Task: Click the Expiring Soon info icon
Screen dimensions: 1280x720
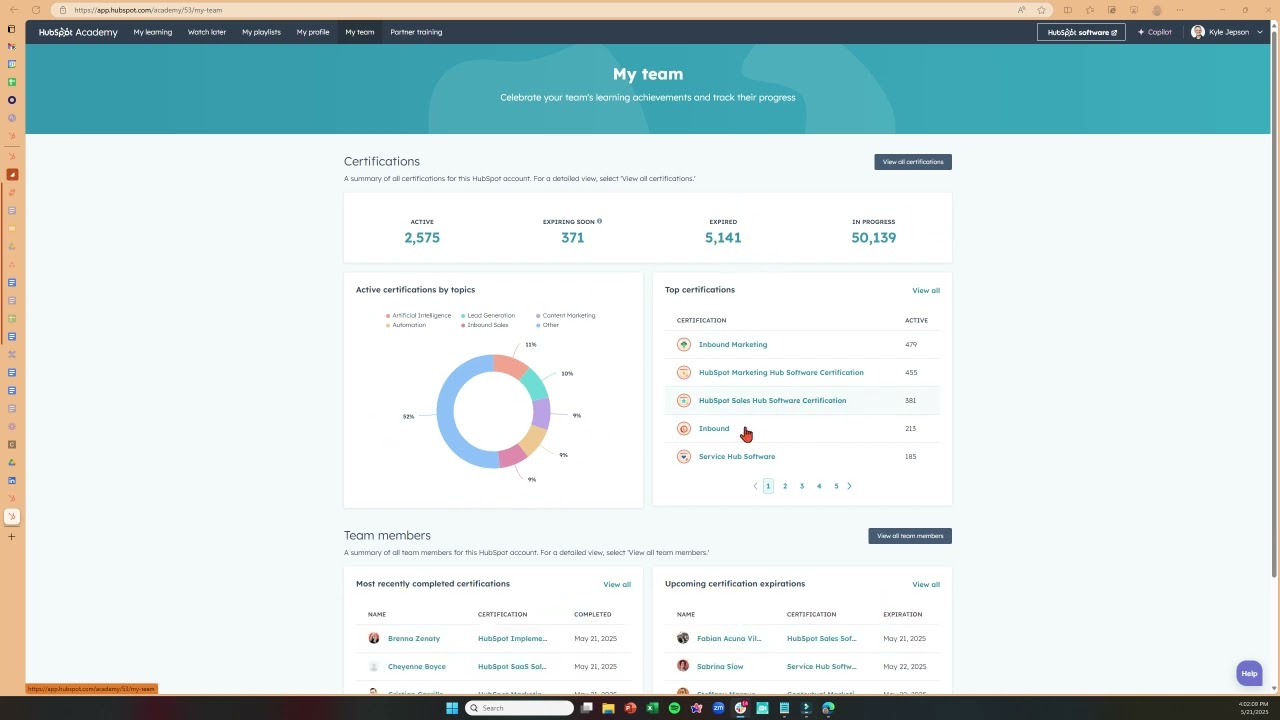Action: tap(599, 221)
